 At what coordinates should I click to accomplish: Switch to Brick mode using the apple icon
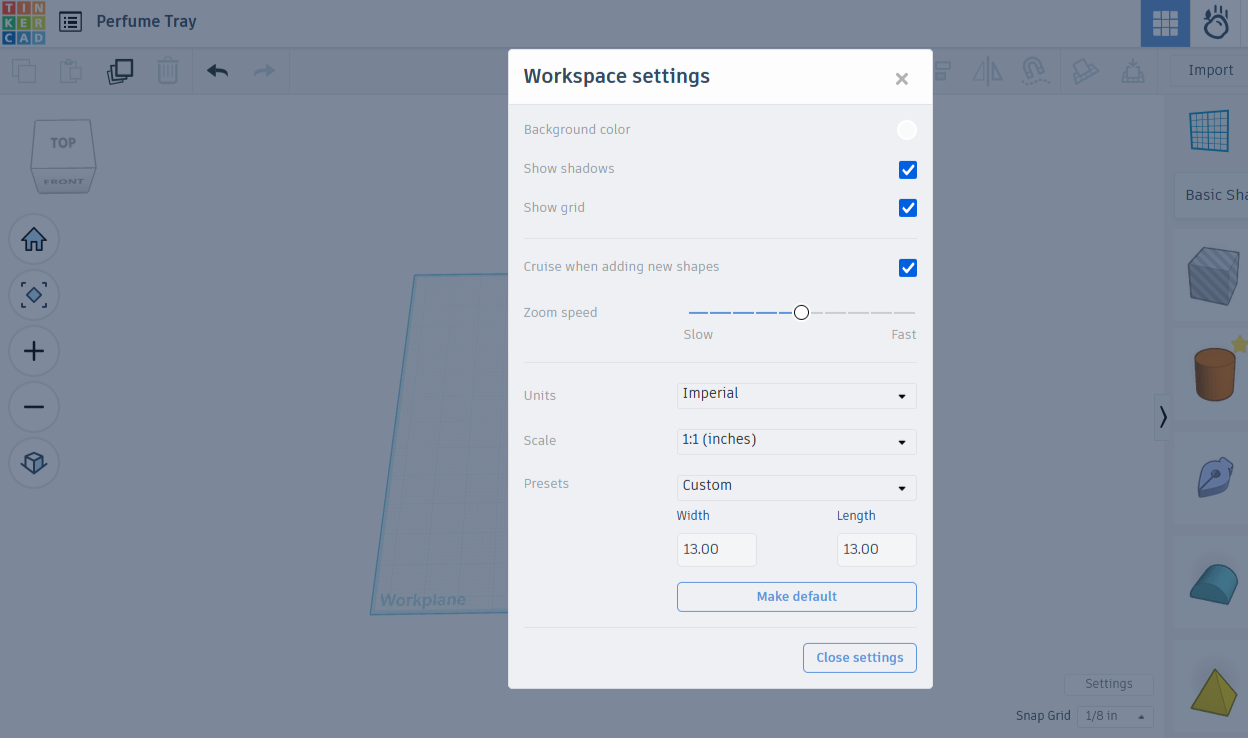coord(1216,23)
